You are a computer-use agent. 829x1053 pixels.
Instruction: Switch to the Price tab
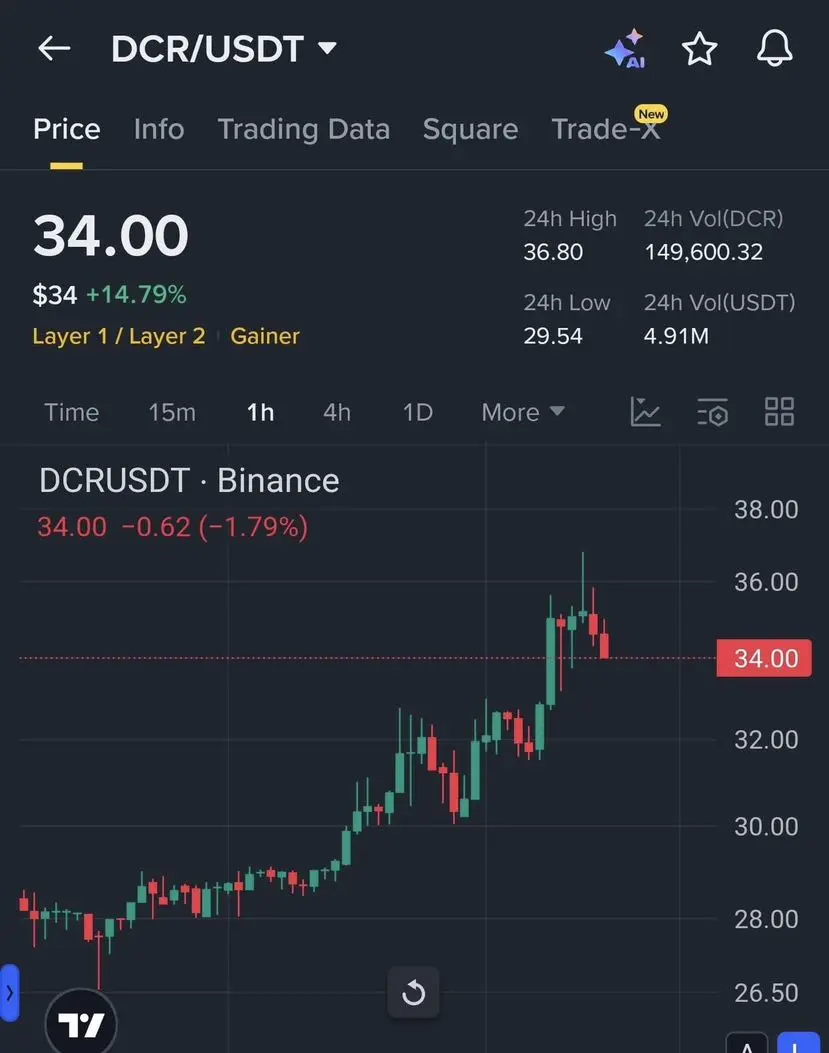[x=67, y=129]
